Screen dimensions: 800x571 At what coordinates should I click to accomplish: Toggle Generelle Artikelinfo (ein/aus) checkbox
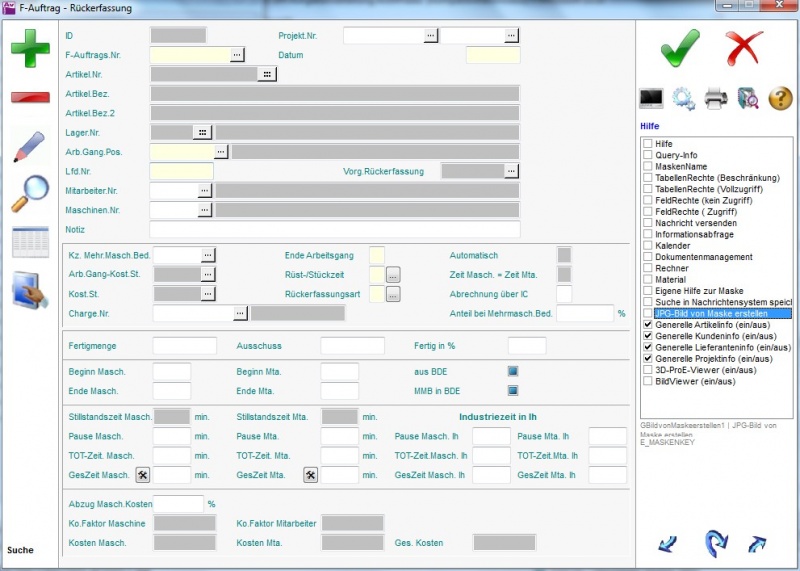(648, 325)
